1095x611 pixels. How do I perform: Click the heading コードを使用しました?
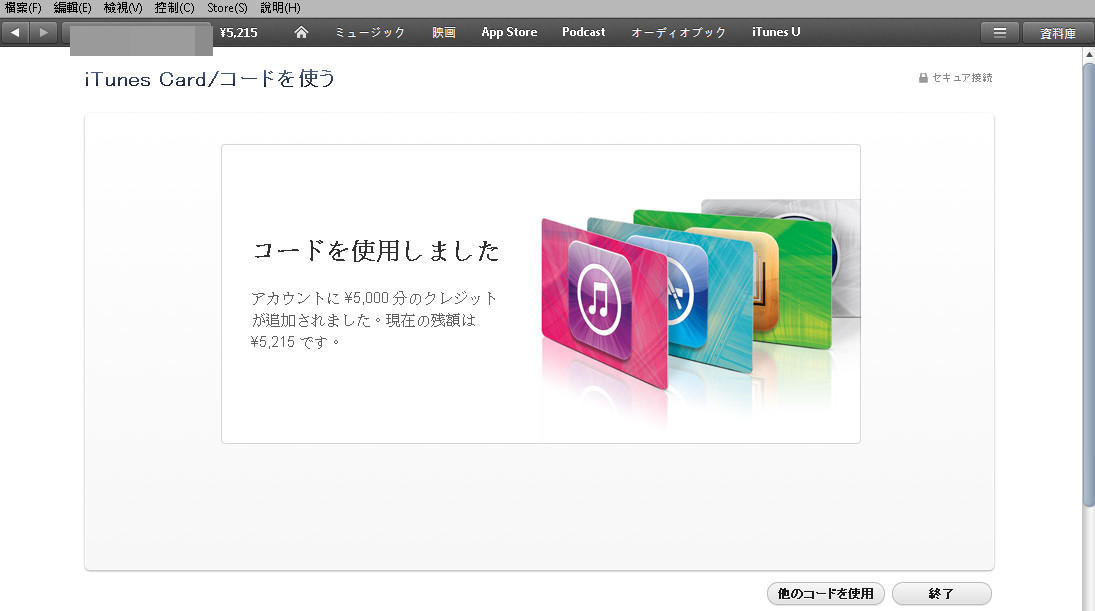tap(376, 251)
